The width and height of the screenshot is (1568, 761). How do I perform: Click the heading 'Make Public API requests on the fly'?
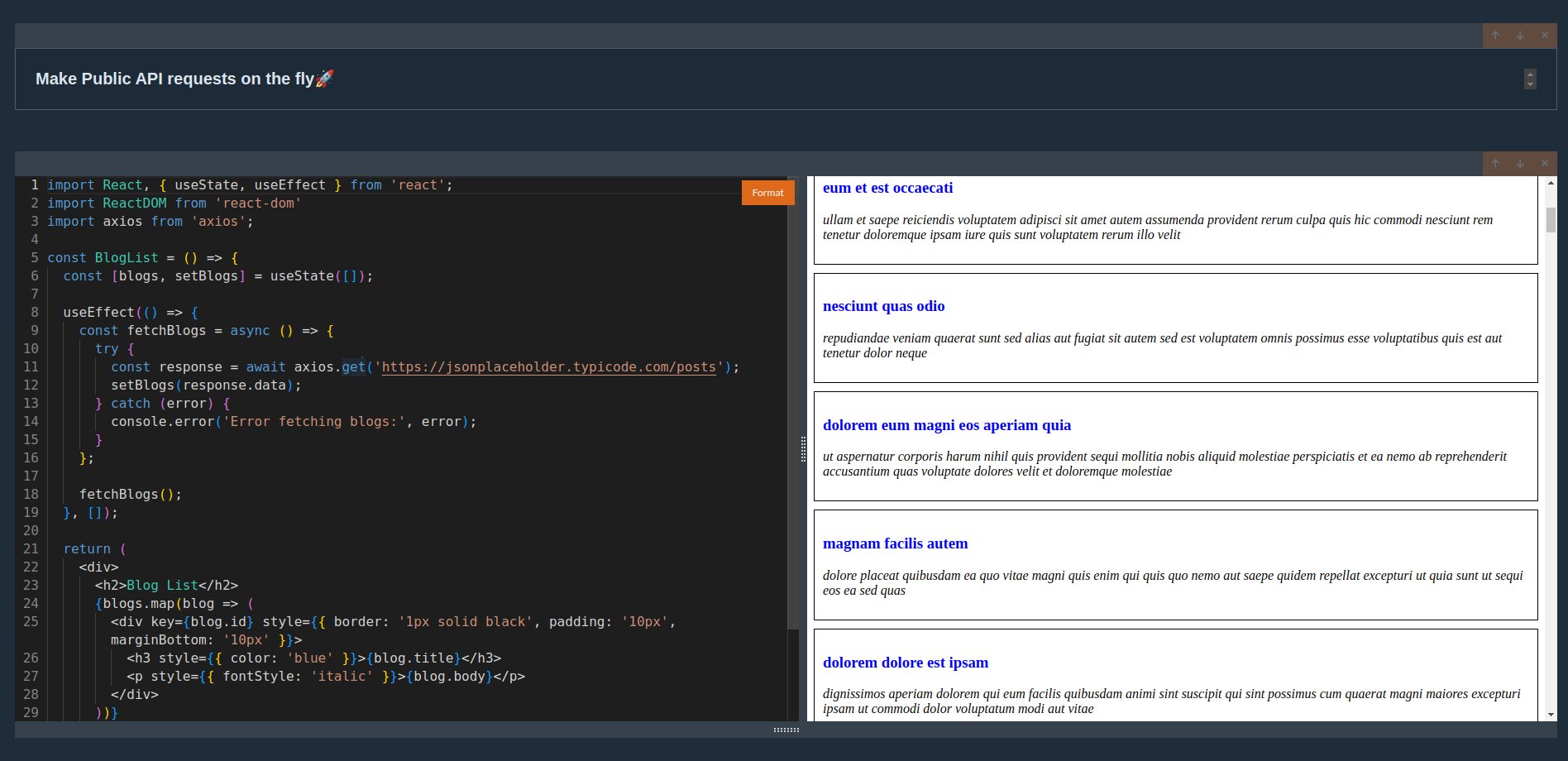click(x=184, y=79)
